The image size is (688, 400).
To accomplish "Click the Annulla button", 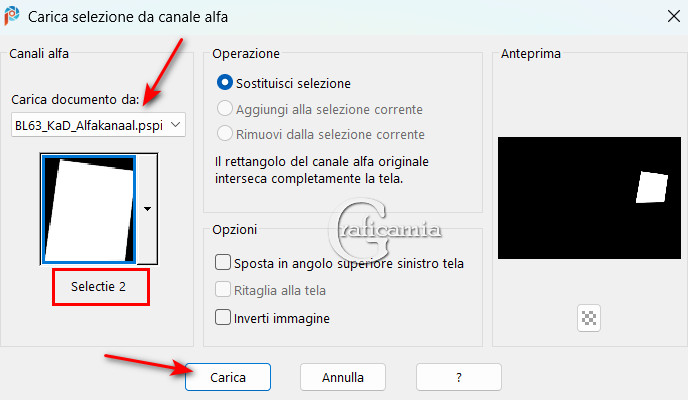I will click(x=343, y=377).
